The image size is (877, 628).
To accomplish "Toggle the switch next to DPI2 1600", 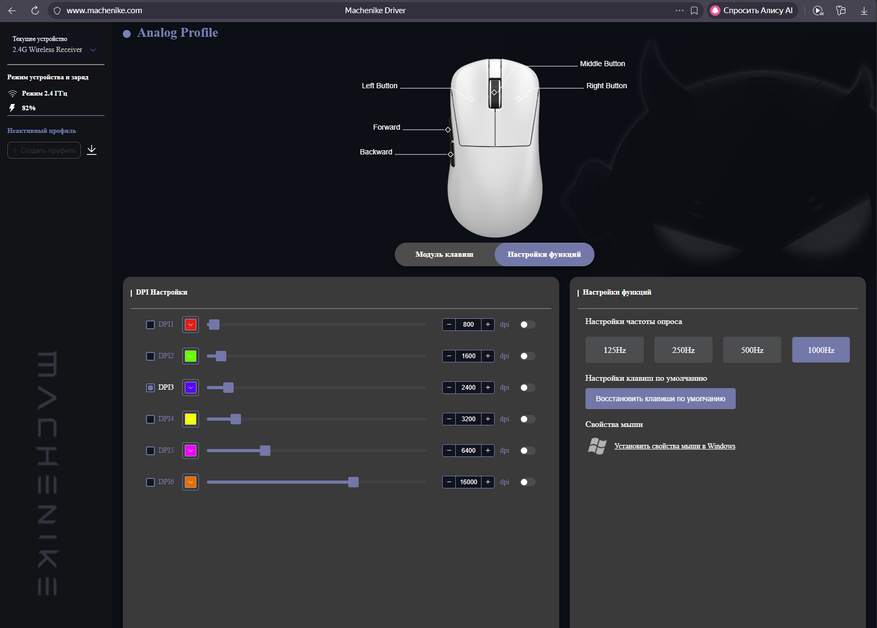I will pos(527,356).
